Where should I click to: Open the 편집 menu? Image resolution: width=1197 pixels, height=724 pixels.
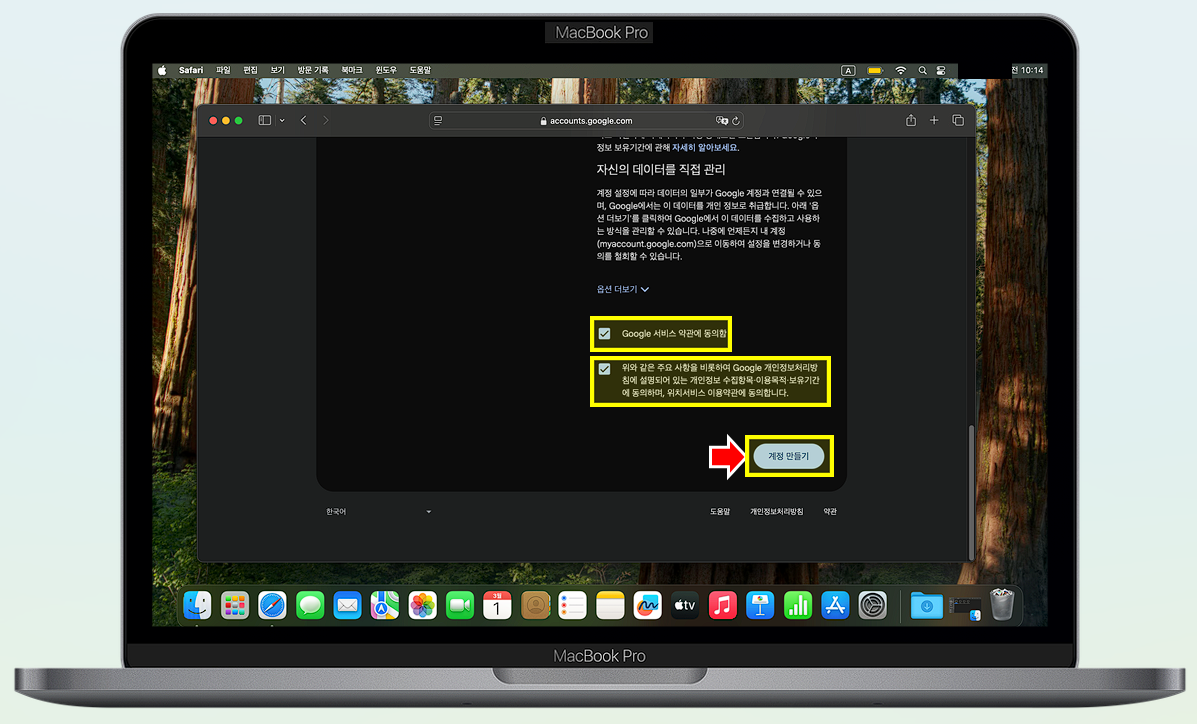pos(250,70)
